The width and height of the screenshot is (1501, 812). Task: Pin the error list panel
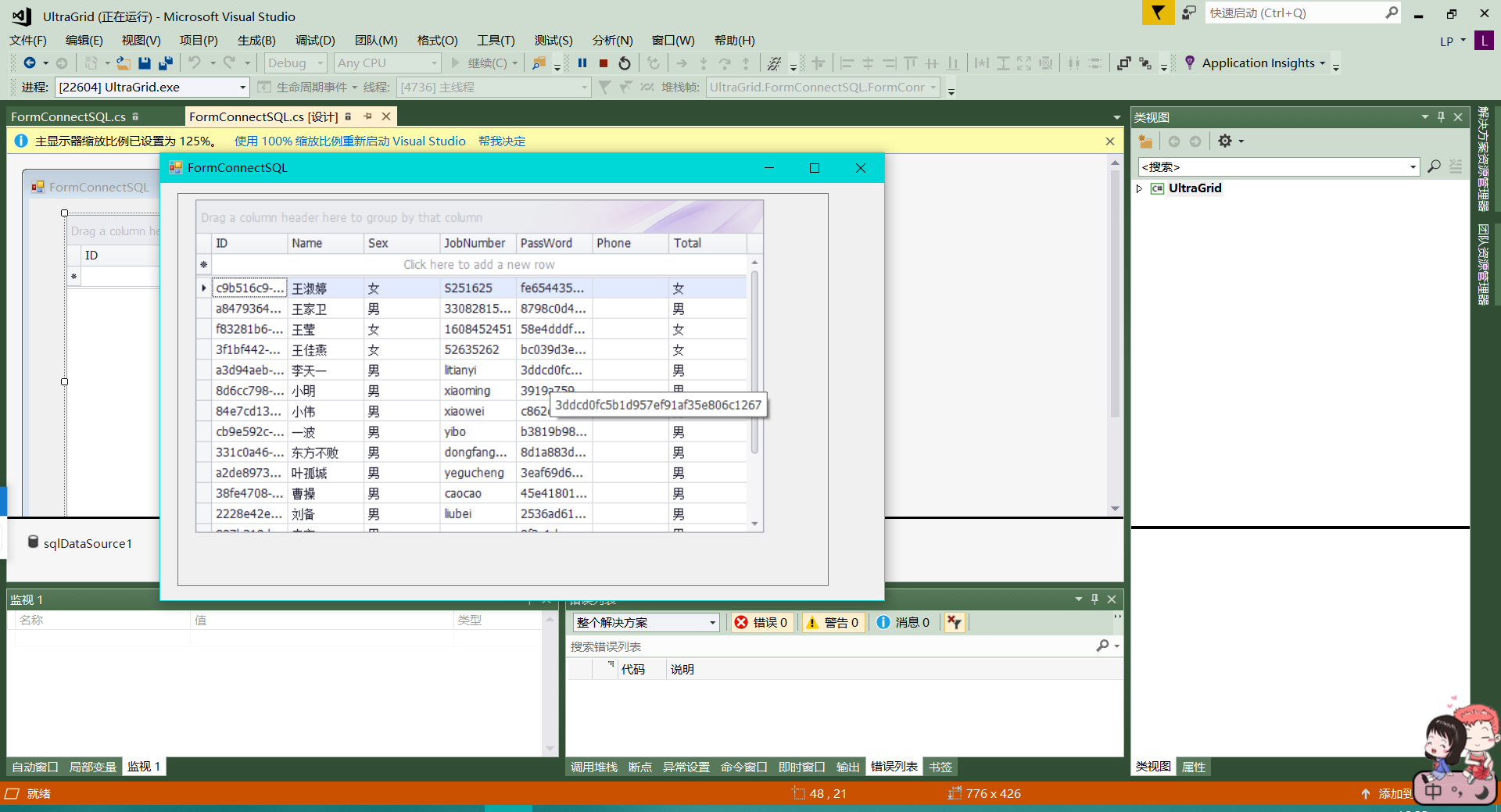1094,599
